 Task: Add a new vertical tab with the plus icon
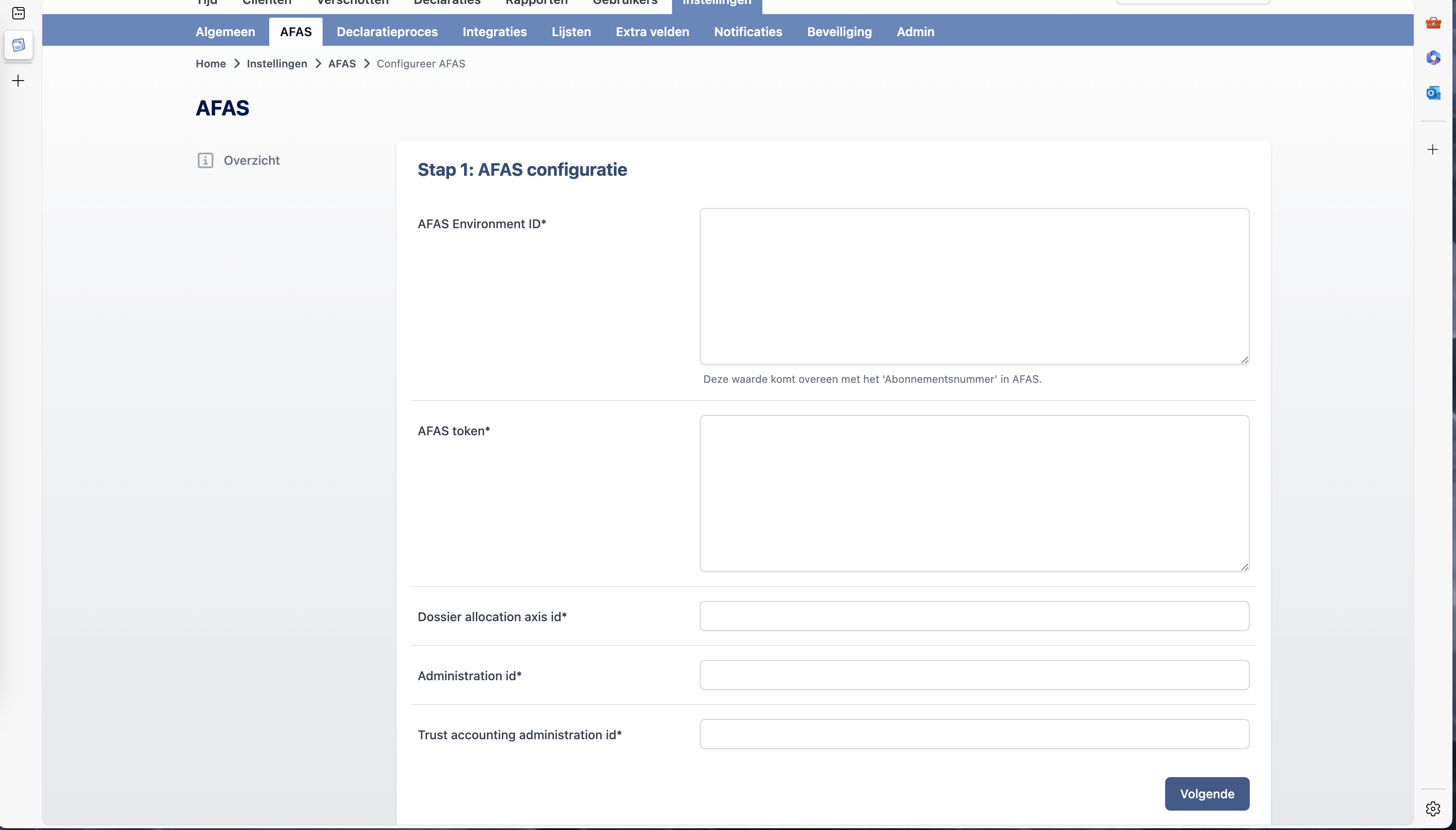click(18, 81)
